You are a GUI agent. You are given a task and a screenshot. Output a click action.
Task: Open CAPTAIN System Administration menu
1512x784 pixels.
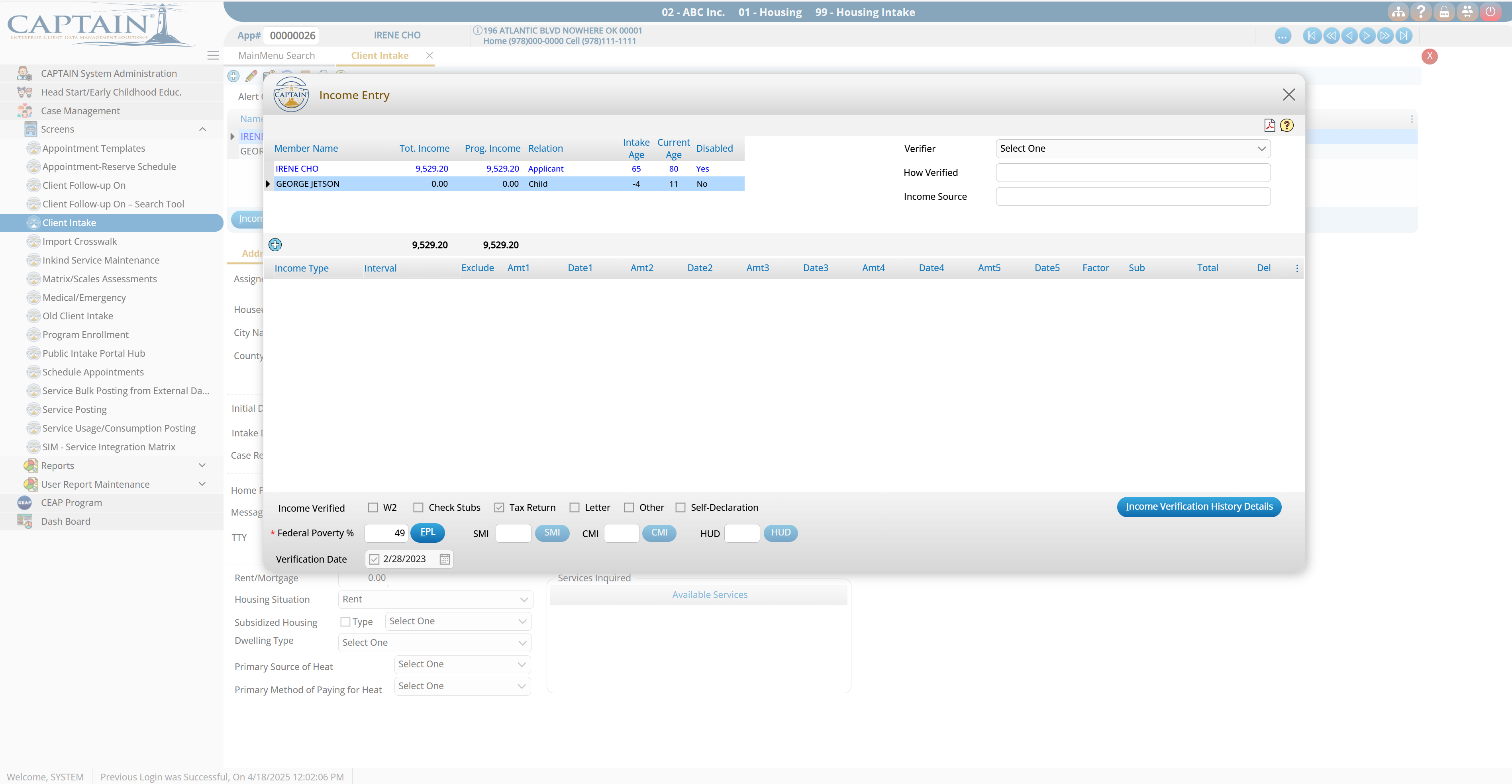(x=109, y=73)
